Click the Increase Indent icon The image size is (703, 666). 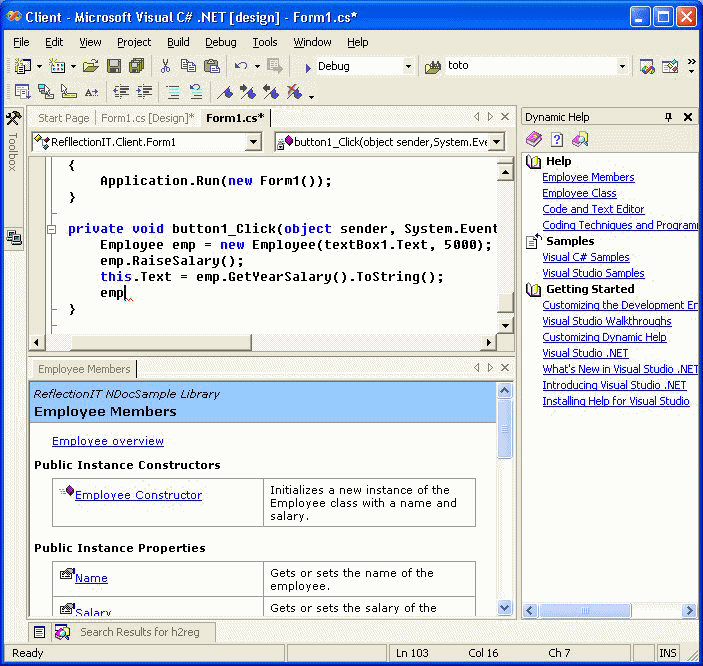144,92
